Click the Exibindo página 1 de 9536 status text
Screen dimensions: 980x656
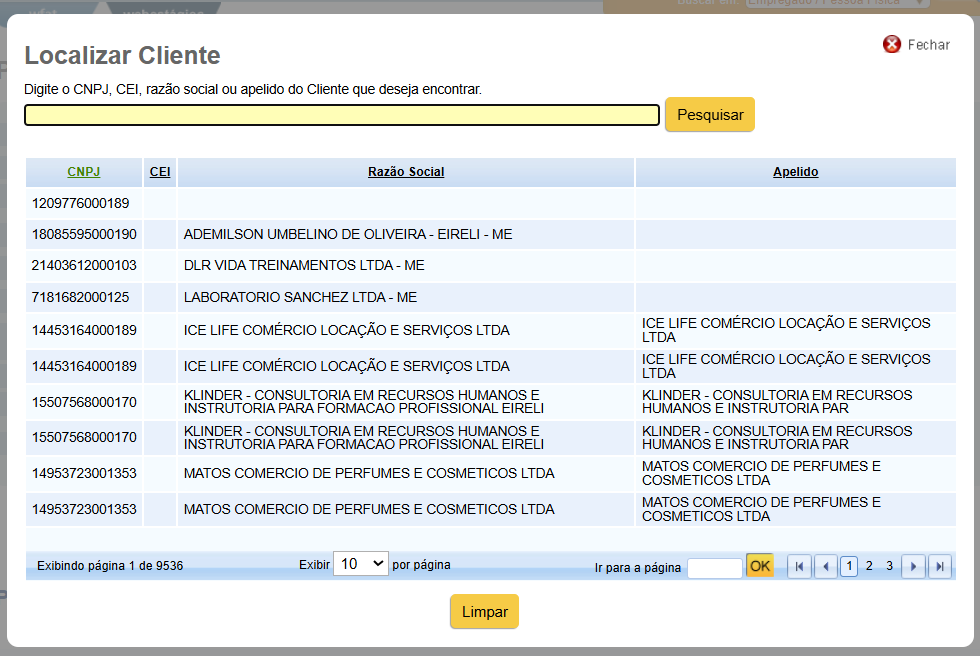coord(110,566)
